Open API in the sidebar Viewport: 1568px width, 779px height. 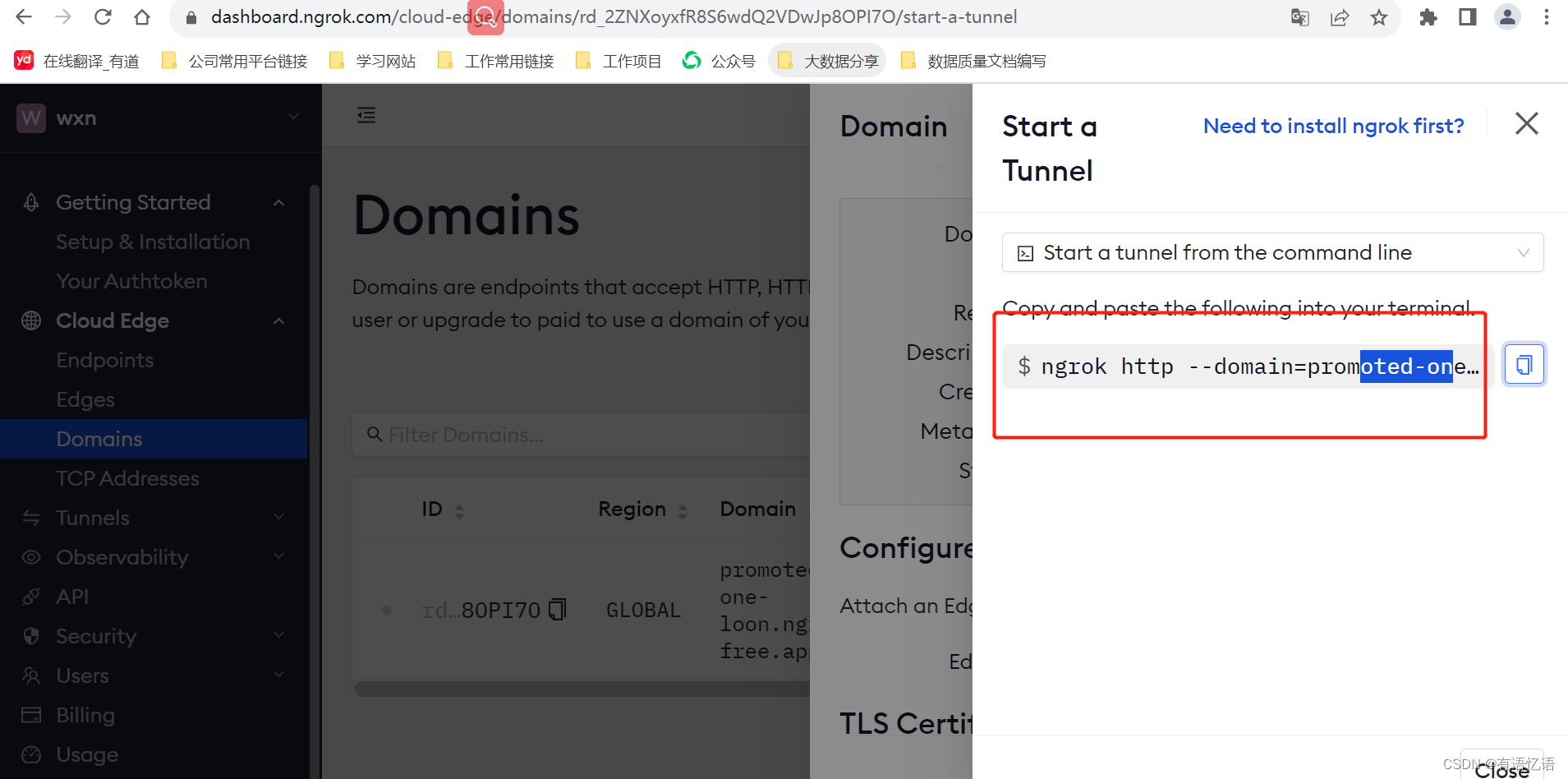(x=72, y=597)
